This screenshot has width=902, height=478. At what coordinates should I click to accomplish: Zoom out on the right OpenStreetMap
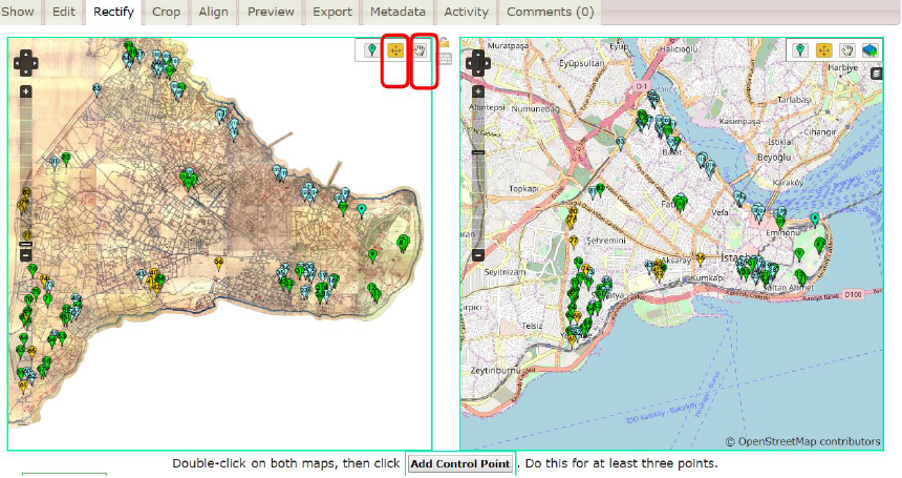click(x=478, y=255)
